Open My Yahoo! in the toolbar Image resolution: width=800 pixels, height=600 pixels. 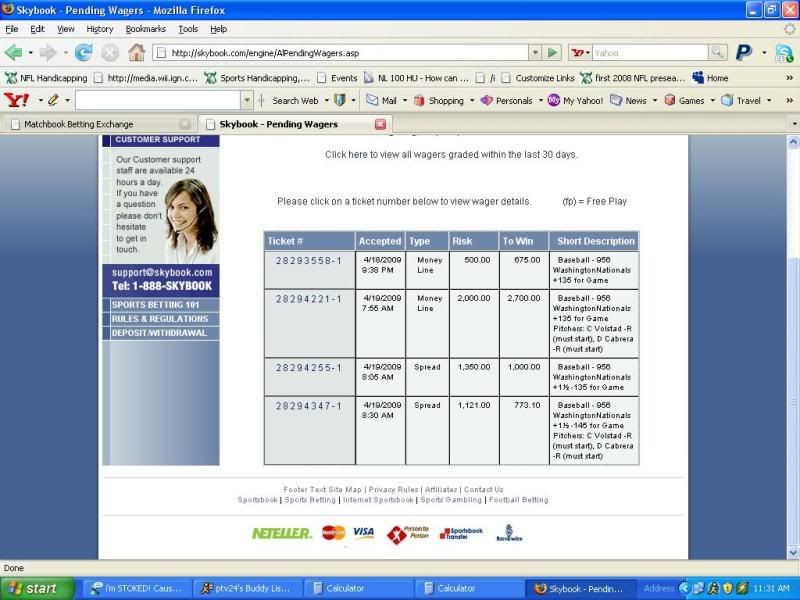(575, 101)
